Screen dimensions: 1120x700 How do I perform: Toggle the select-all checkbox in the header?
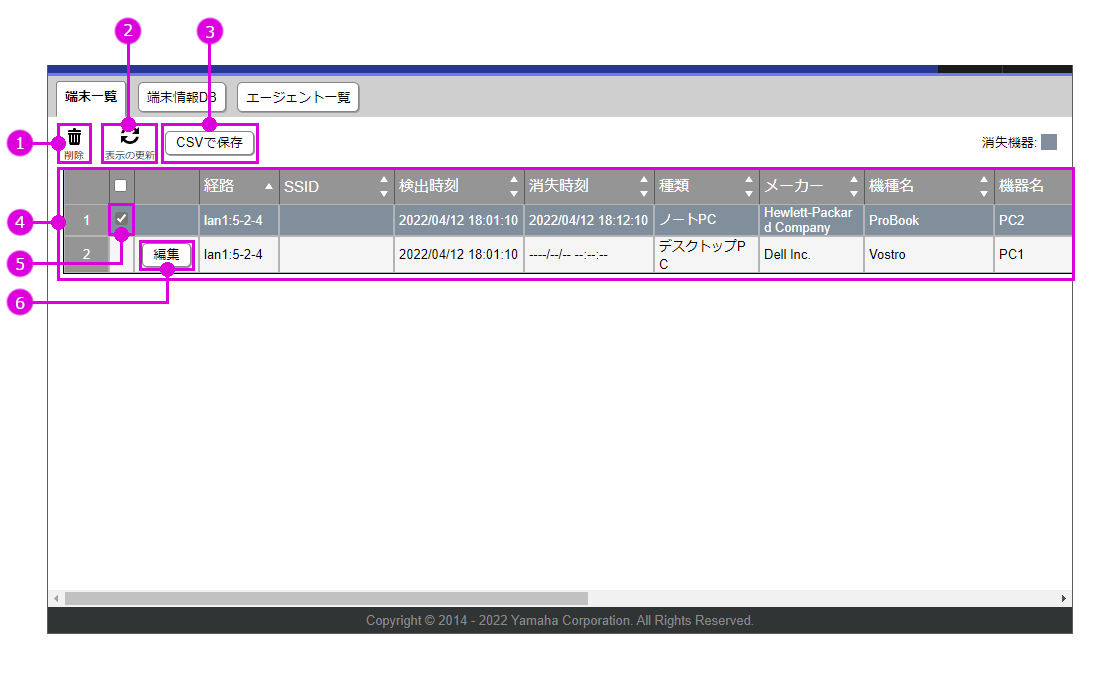(121, 186)
